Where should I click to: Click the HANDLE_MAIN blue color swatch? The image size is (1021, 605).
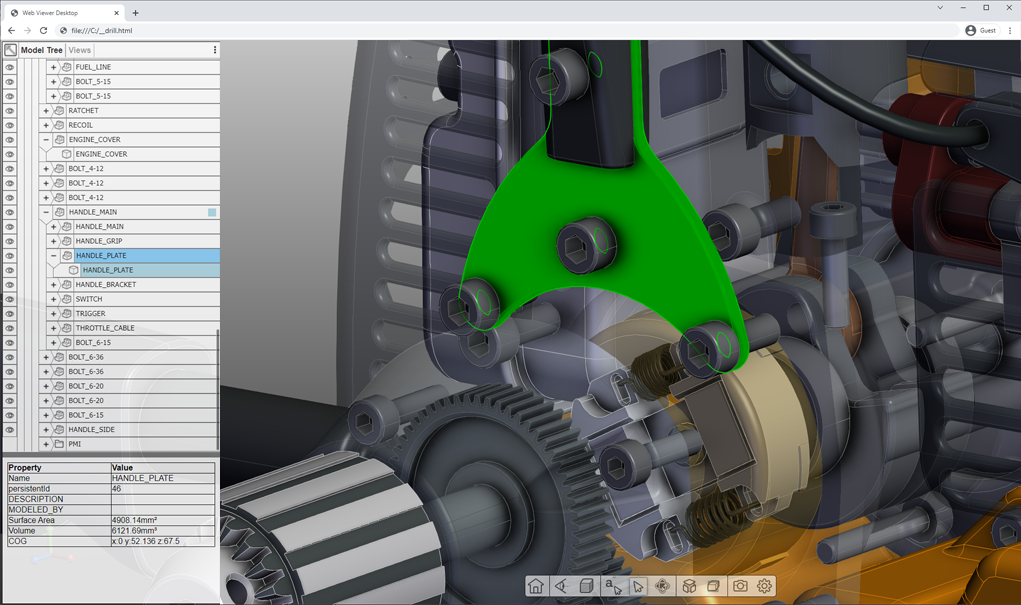pyautogui.click(x=212, y=212)
